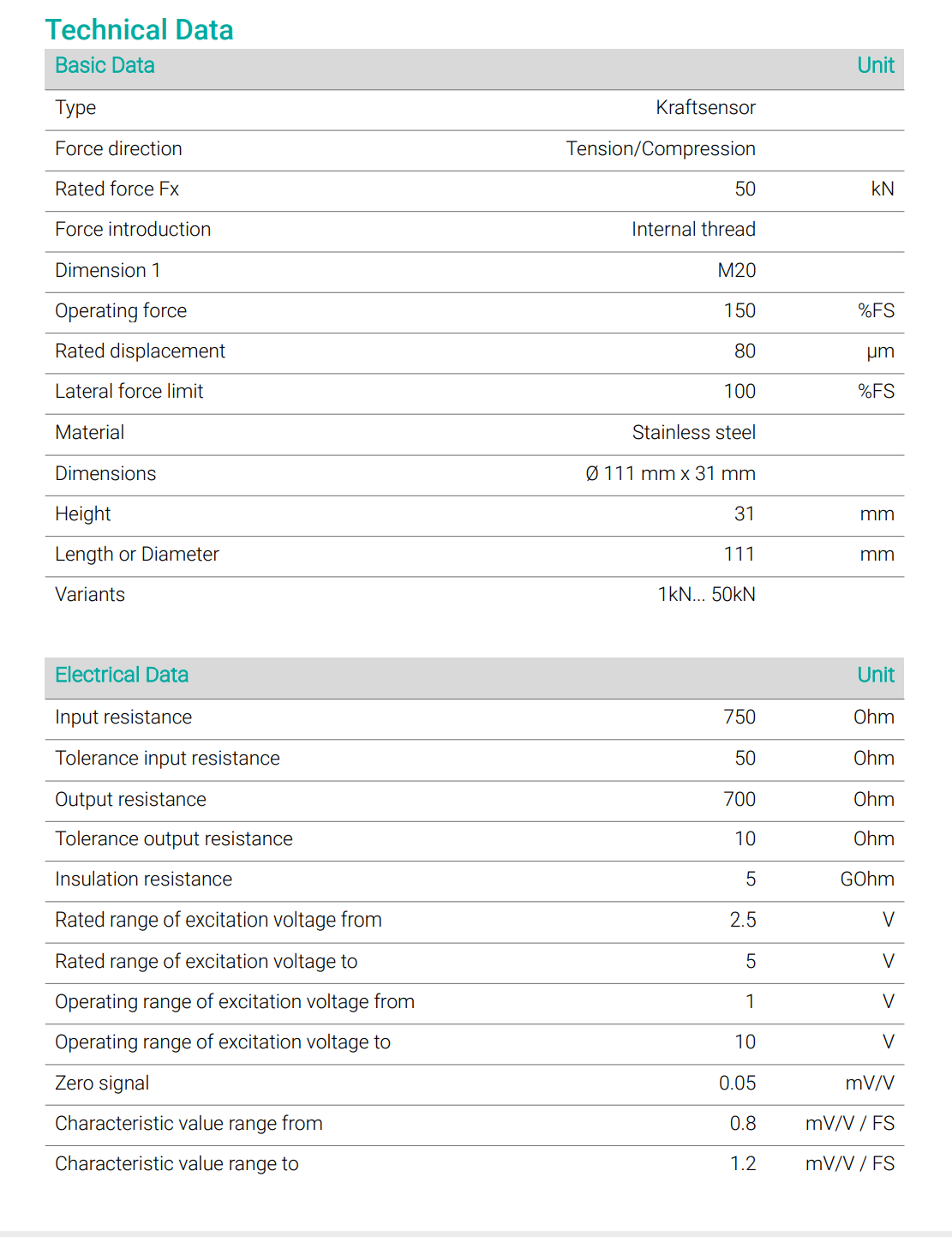
Task: Select the M20 dimension value
Action: pyautogui.click(x=736, y=271)
